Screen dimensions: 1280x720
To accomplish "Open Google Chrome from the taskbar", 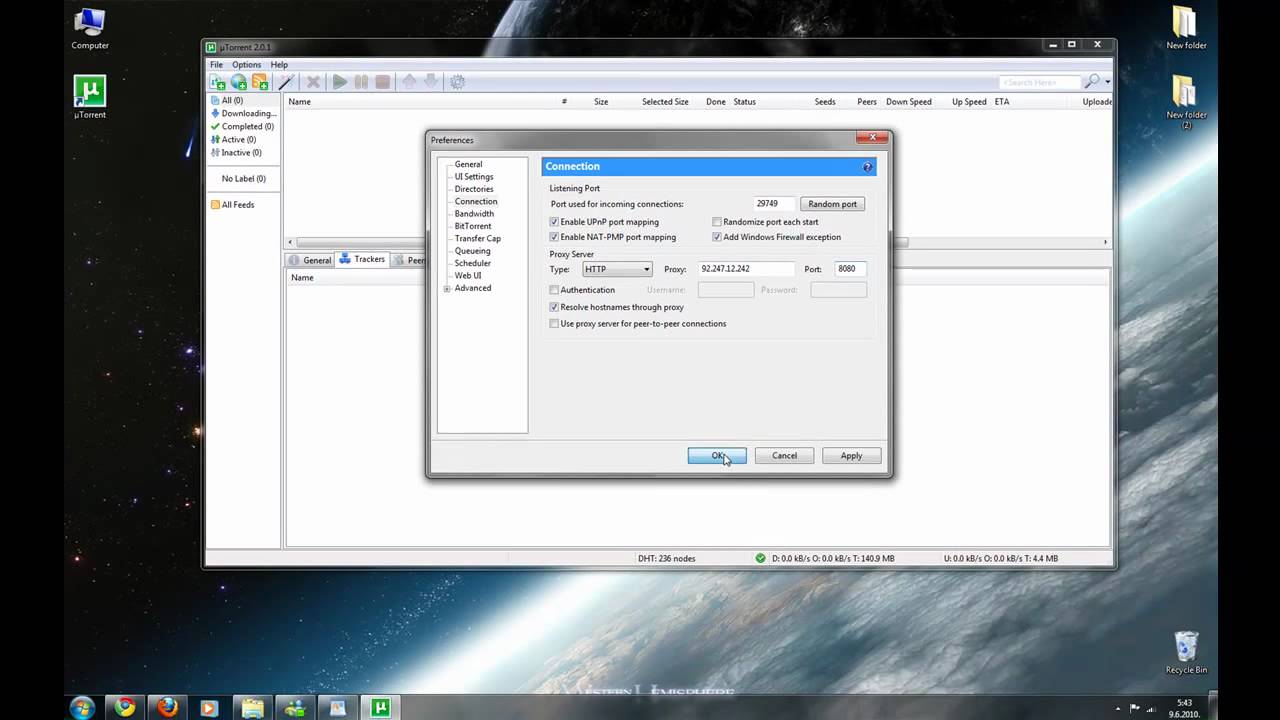I will click(x=125, y=708).
